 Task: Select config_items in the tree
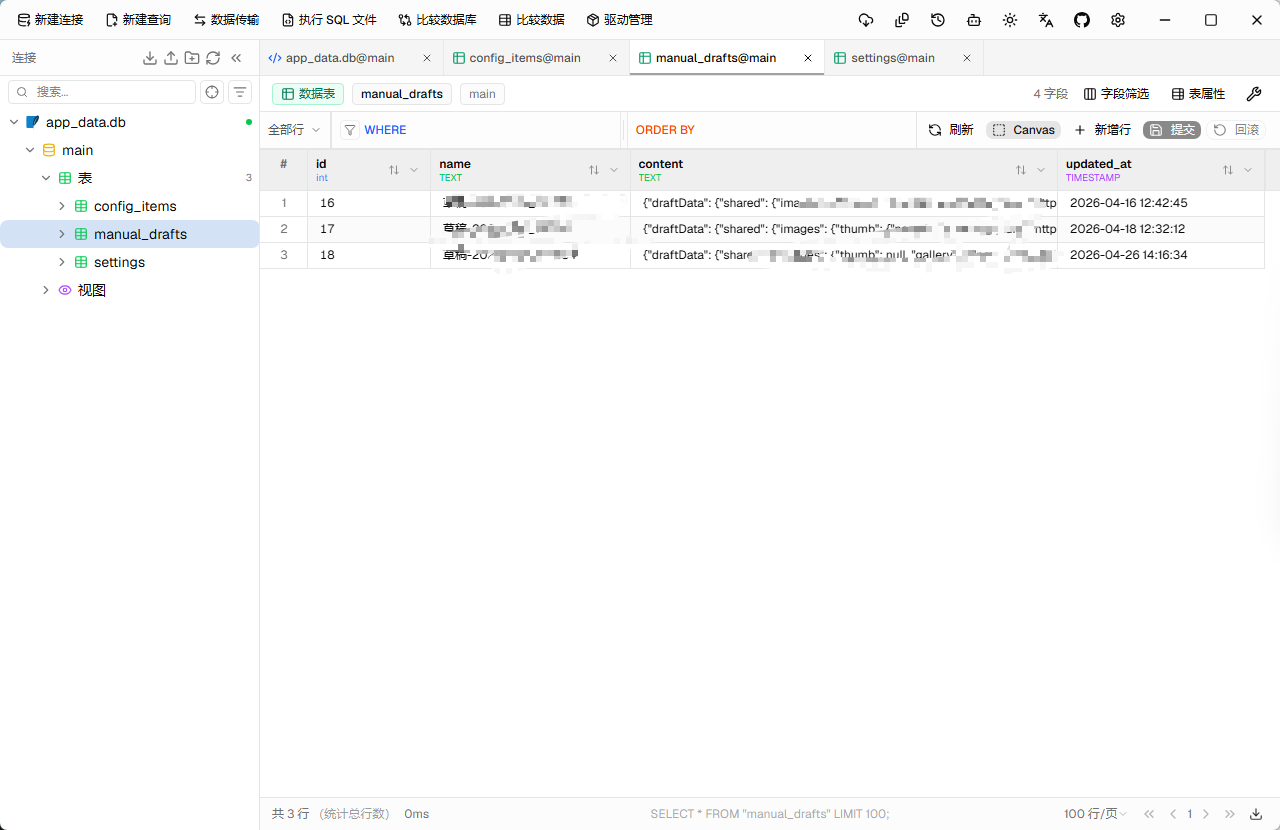[x=135, y=206]
